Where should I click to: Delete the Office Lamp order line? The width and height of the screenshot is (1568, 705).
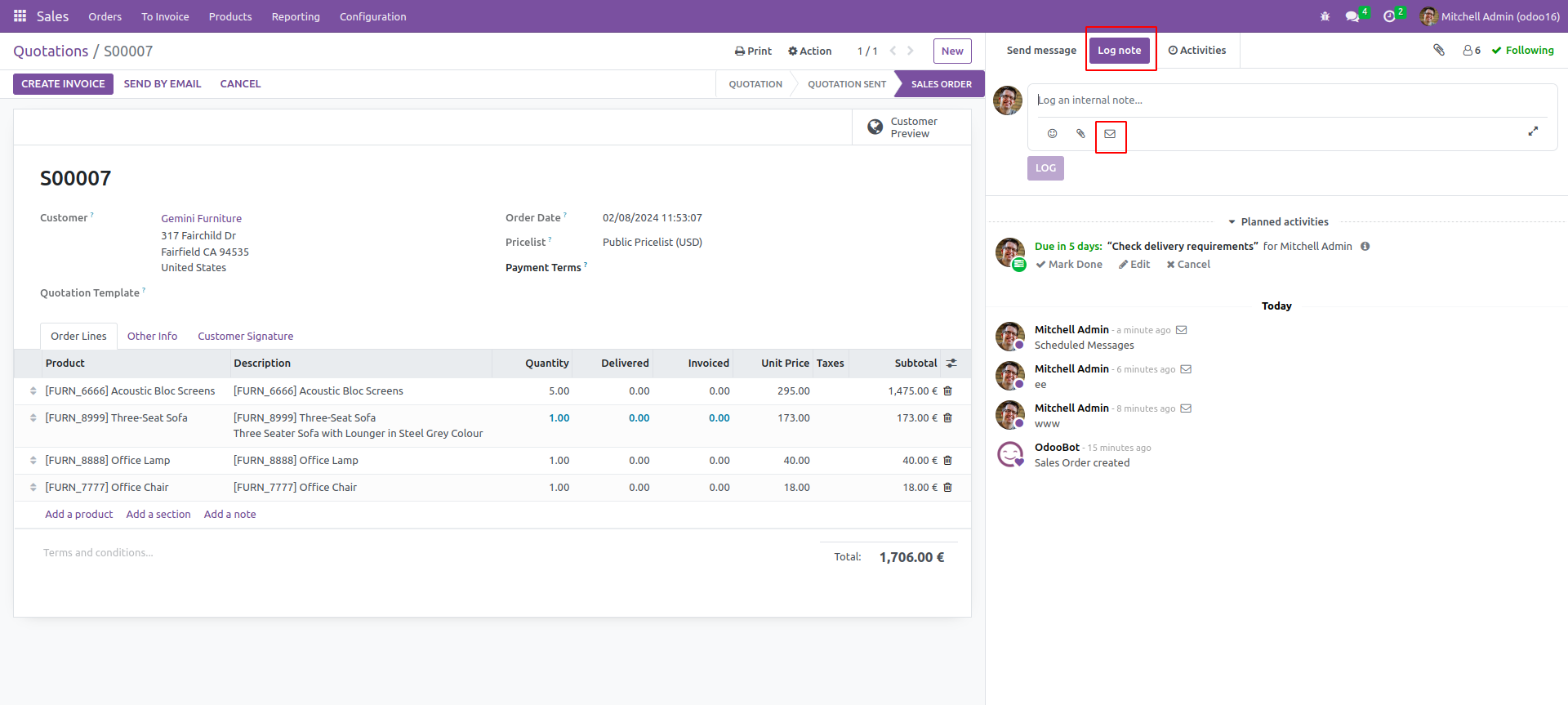pyautogui.click(x=948, y=461)
